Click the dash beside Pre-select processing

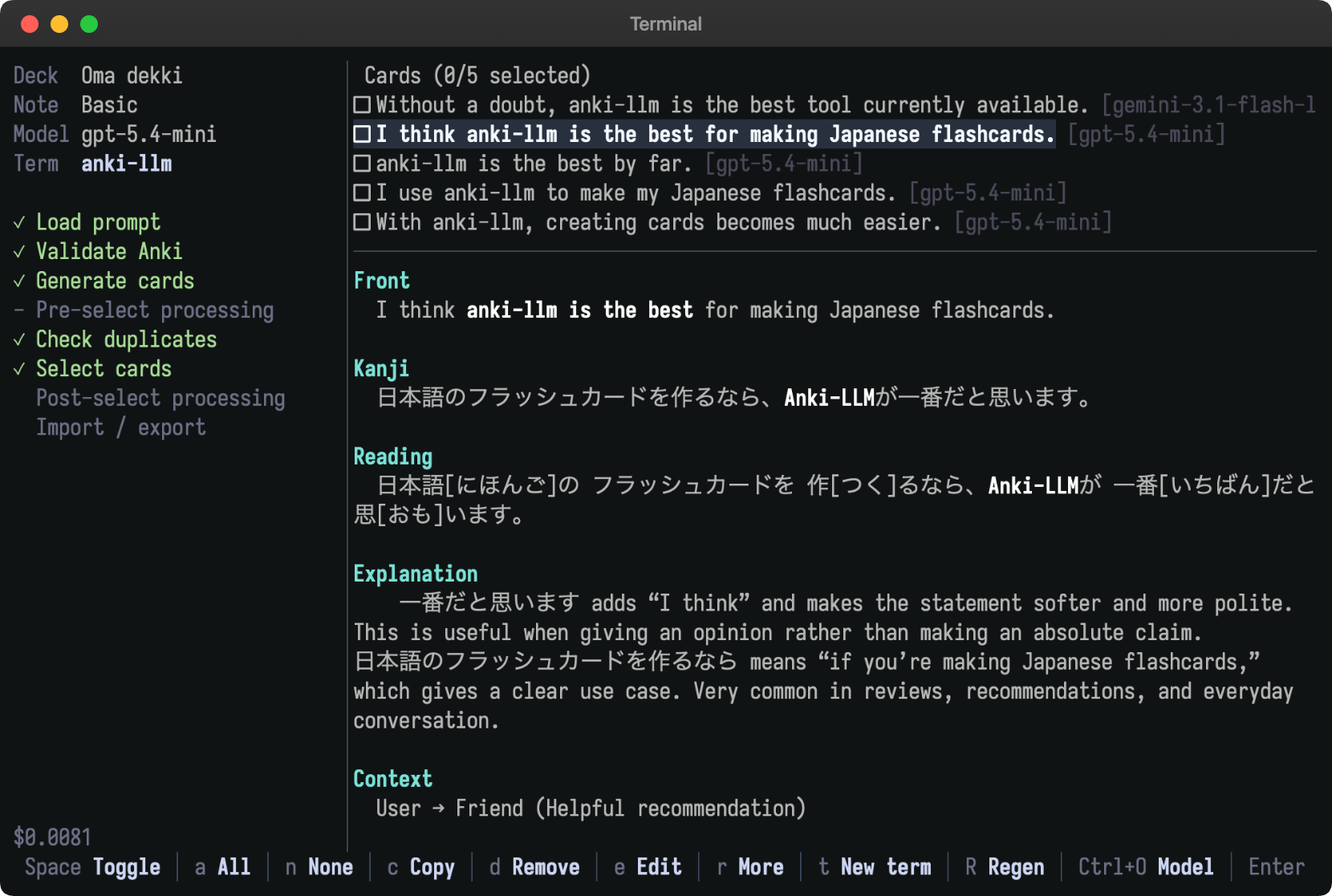point(19,310)
